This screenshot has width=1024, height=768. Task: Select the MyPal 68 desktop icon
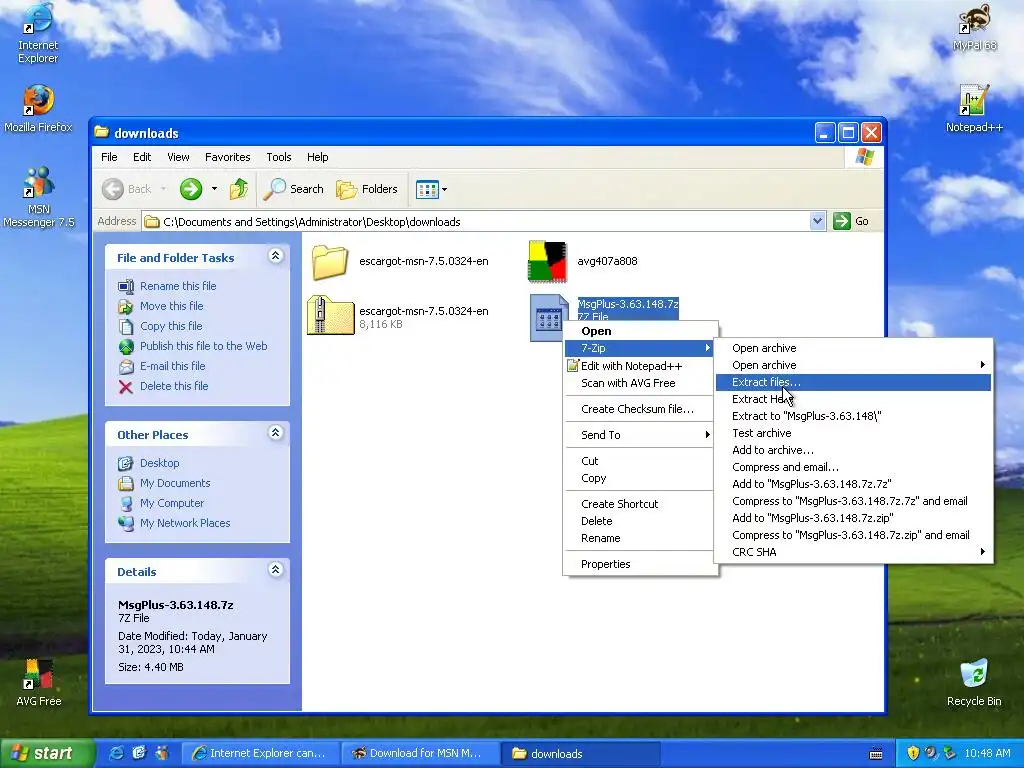(x=974, y=27)
